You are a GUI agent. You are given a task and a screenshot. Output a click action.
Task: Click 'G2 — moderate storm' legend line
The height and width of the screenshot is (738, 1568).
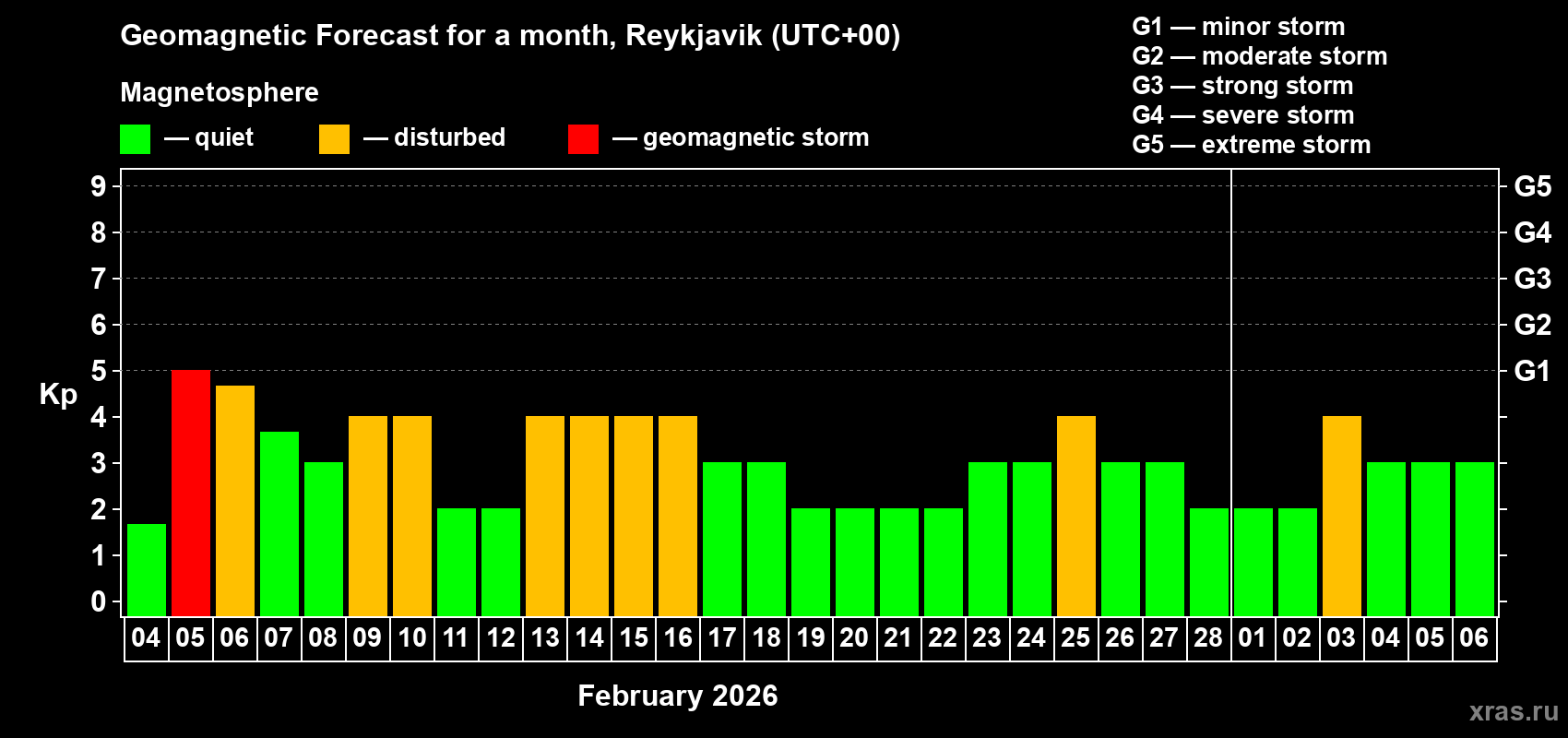[x=1260, y=56]
